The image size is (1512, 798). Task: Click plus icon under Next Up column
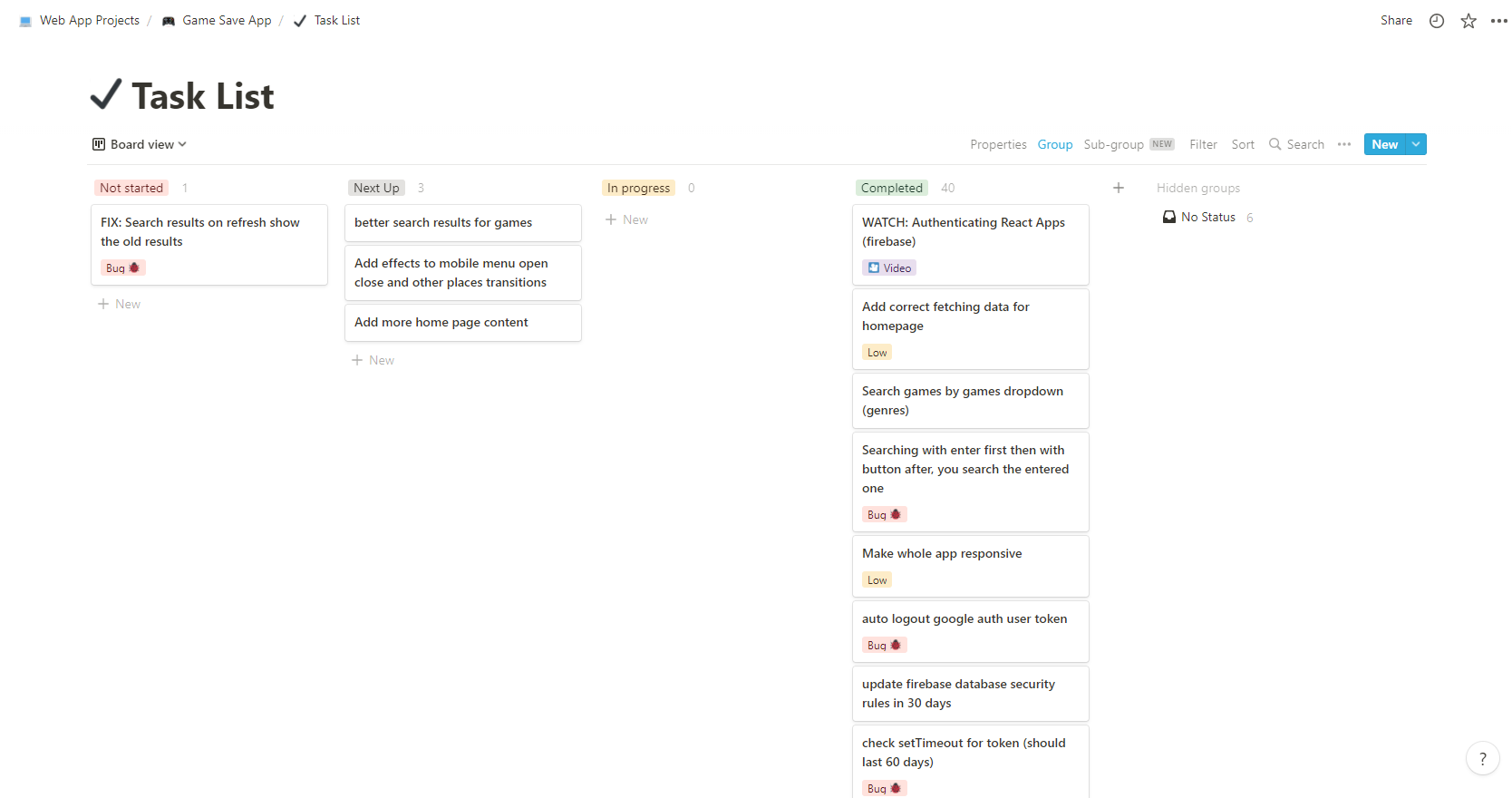(357, 360)
